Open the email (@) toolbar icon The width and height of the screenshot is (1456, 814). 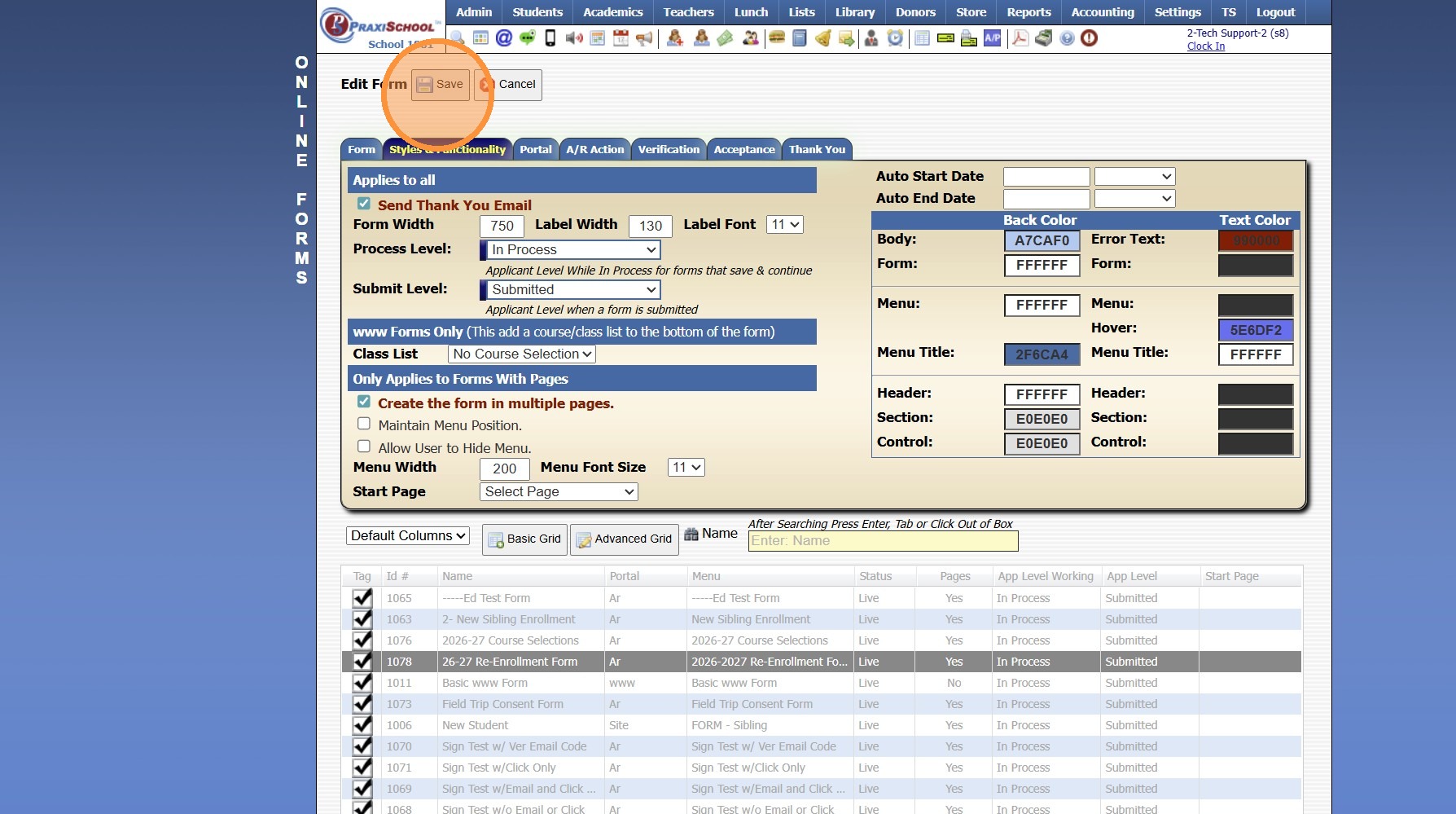tap(504, 37)
